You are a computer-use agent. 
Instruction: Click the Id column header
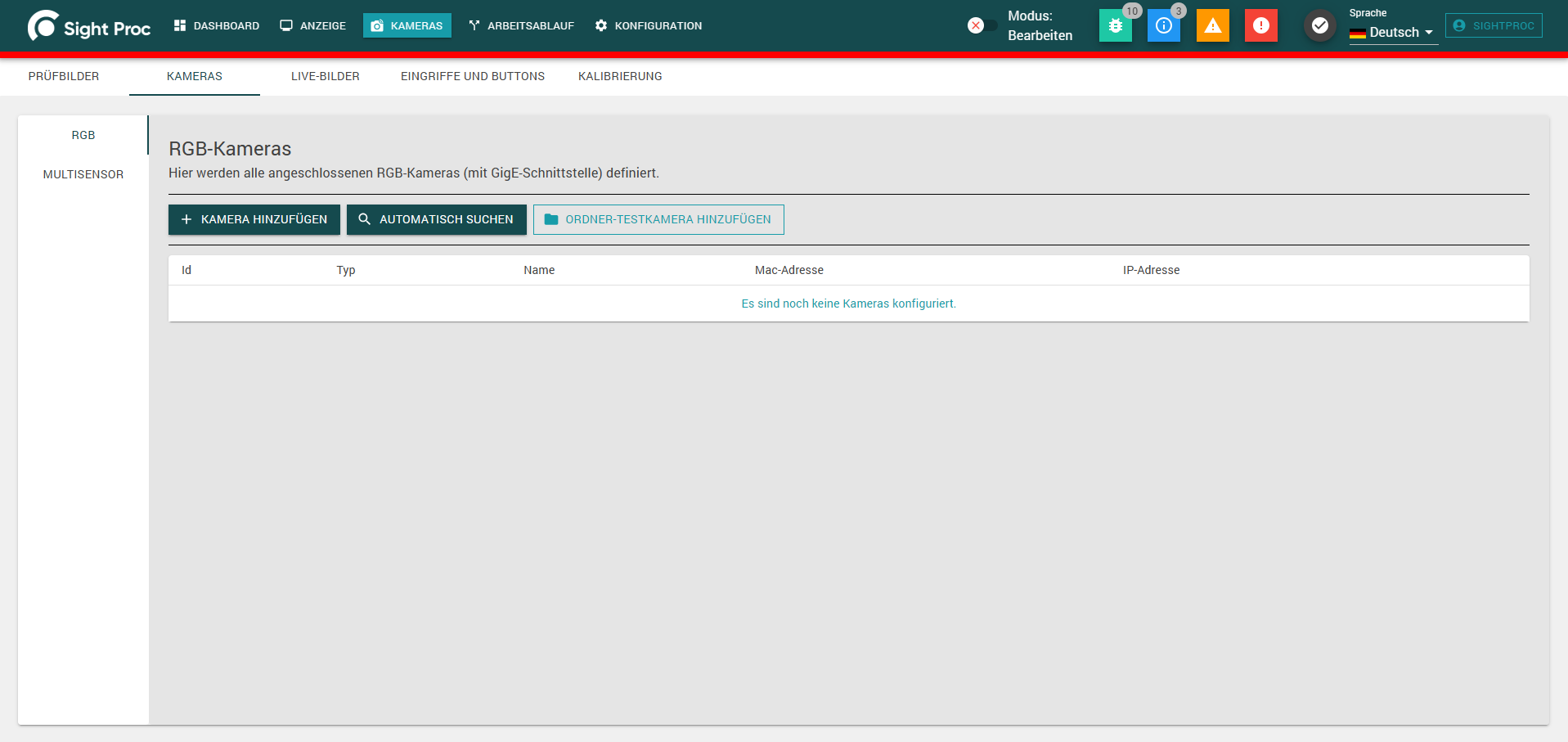pos(186,270)
